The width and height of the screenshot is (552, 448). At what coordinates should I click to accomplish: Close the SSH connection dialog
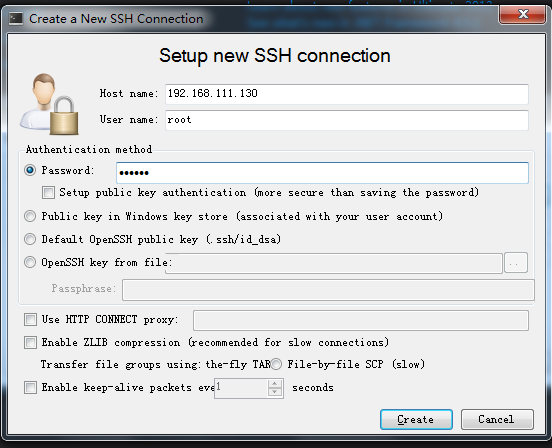pyautogui.click(x=523, y=14)
